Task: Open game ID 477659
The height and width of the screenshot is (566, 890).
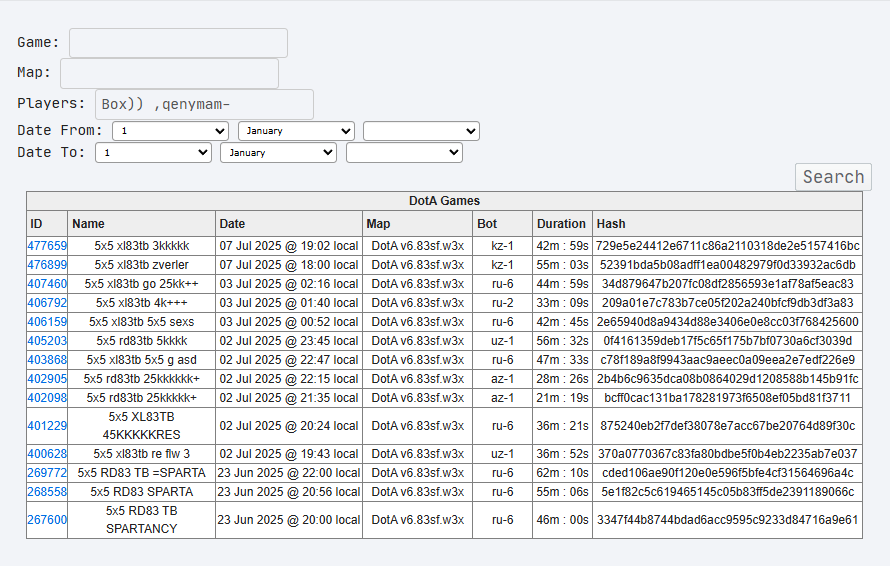Action: (x=47, y=246)
